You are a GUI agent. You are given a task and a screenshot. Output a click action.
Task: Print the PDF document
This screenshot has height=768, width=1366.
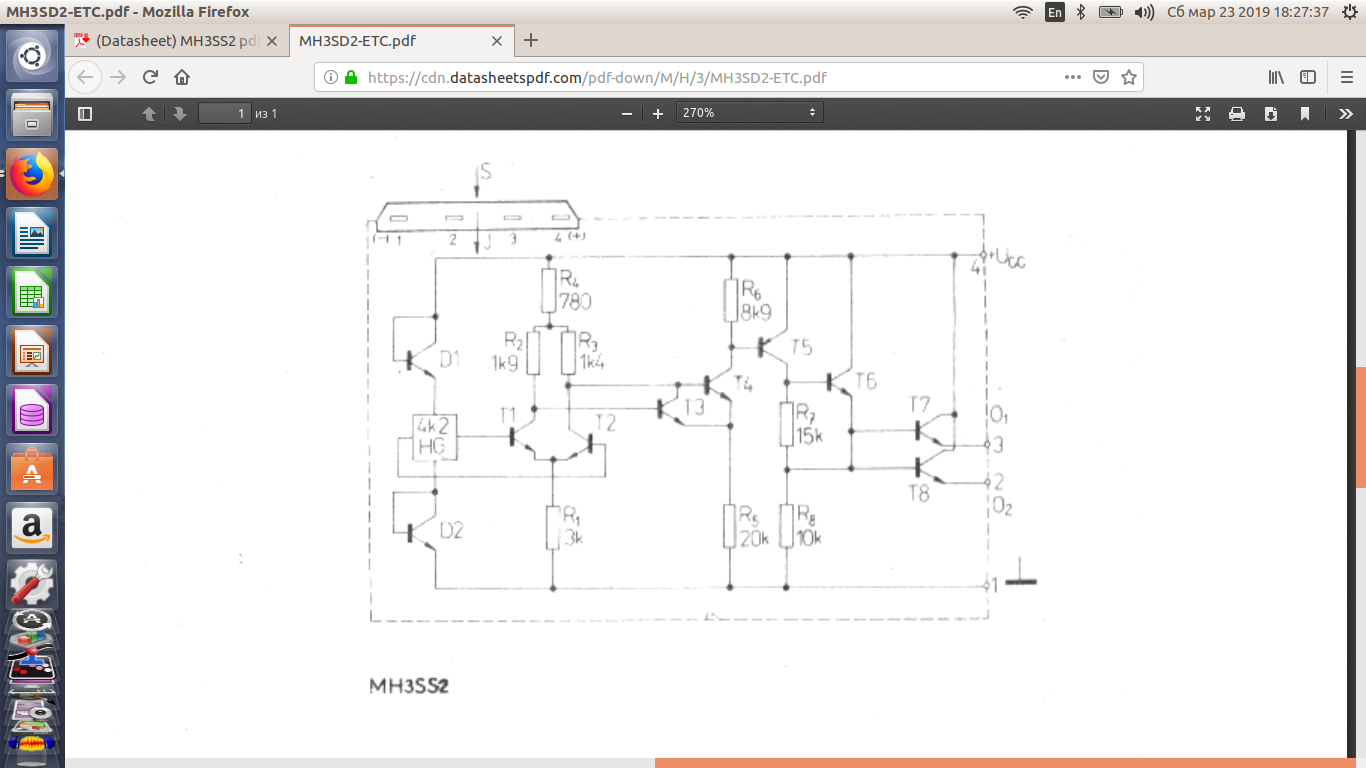1237,114
